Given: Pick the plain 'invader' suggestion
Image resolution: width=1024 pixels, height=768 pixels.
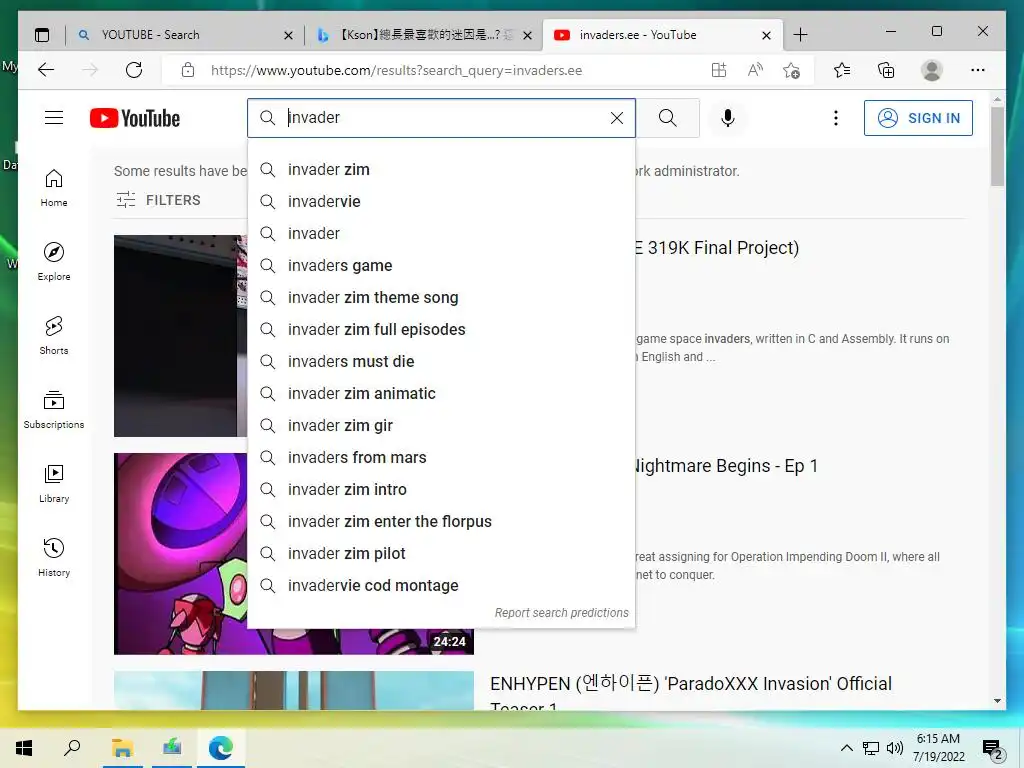Looking at the screenshot, I should tap(441, 234).
